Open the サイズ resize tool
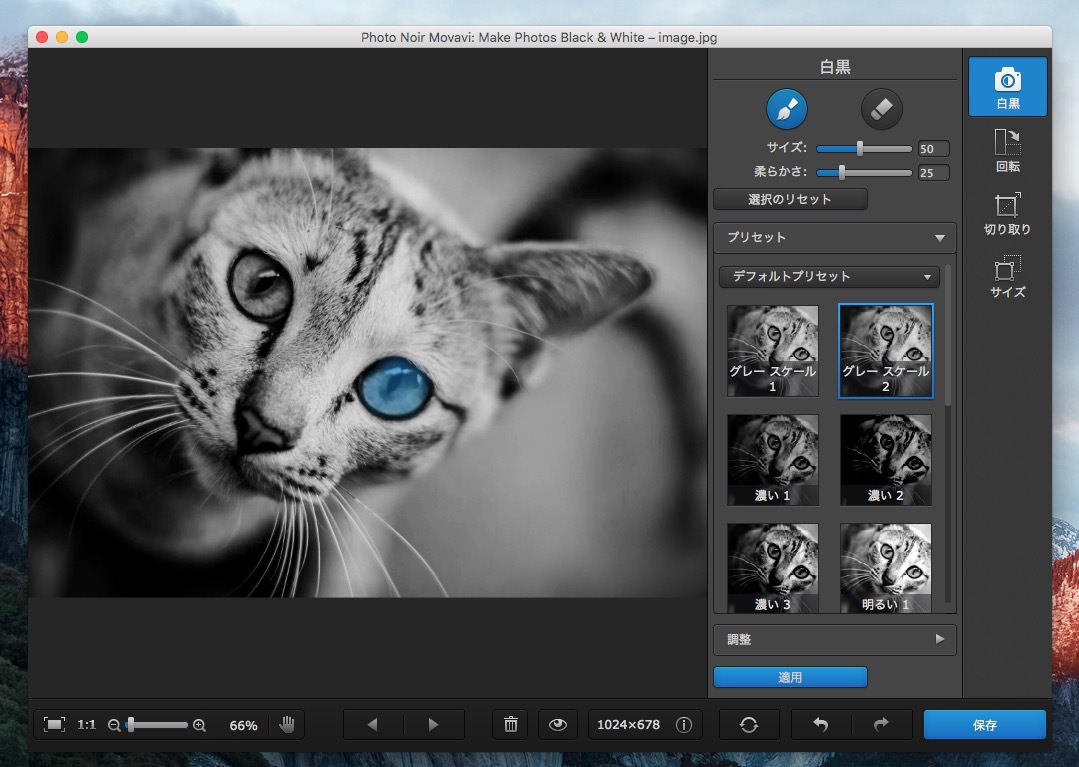The image size is (1079, 767). (x=1007, y=275)
